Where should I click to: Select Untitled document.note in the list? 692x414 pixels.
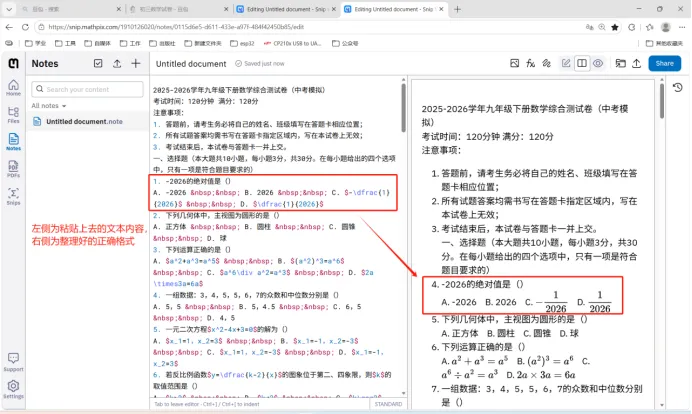[88, 121]
